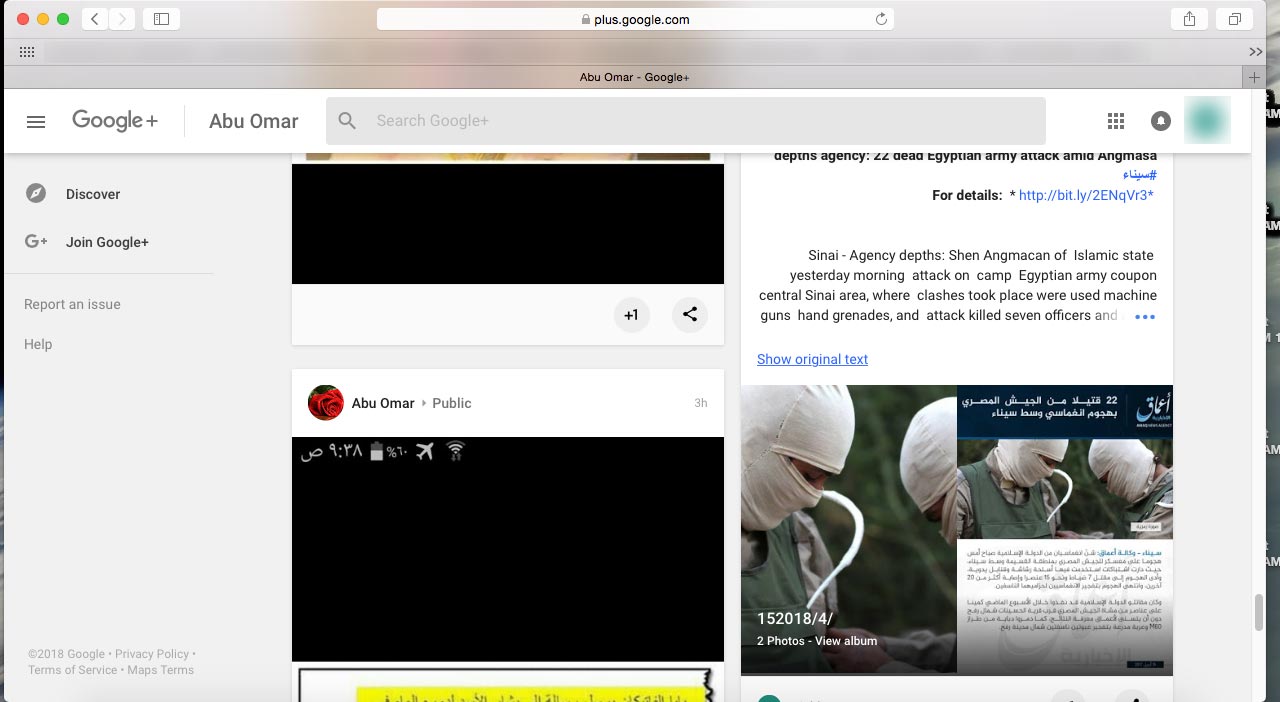This screenshot has width=1280, height=702.
Task: Expand the truncated post text ellipsis
Action: [x=1145, y=317]
